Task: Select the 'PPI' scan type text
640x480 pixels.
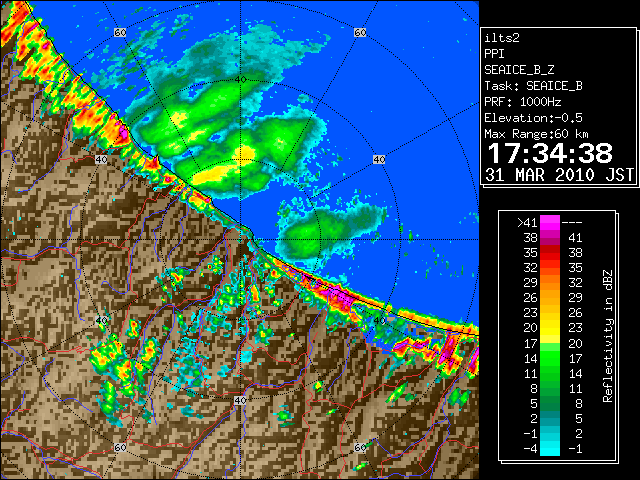Action: (494, 54)
